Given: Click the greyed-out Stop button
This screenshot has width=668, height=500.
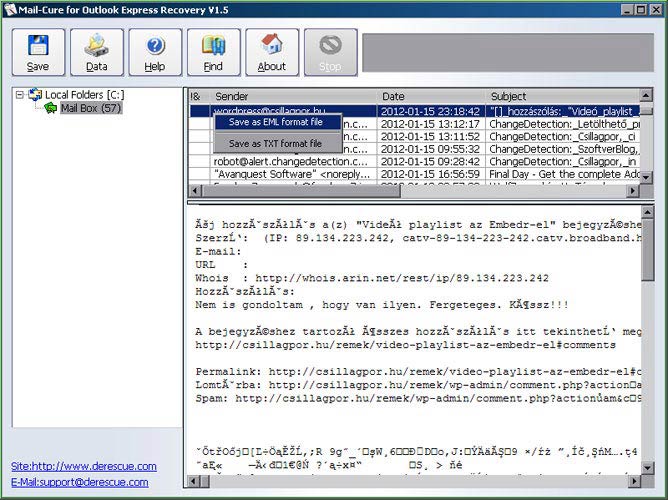Looking at the screenshot, I should point(331,52).
